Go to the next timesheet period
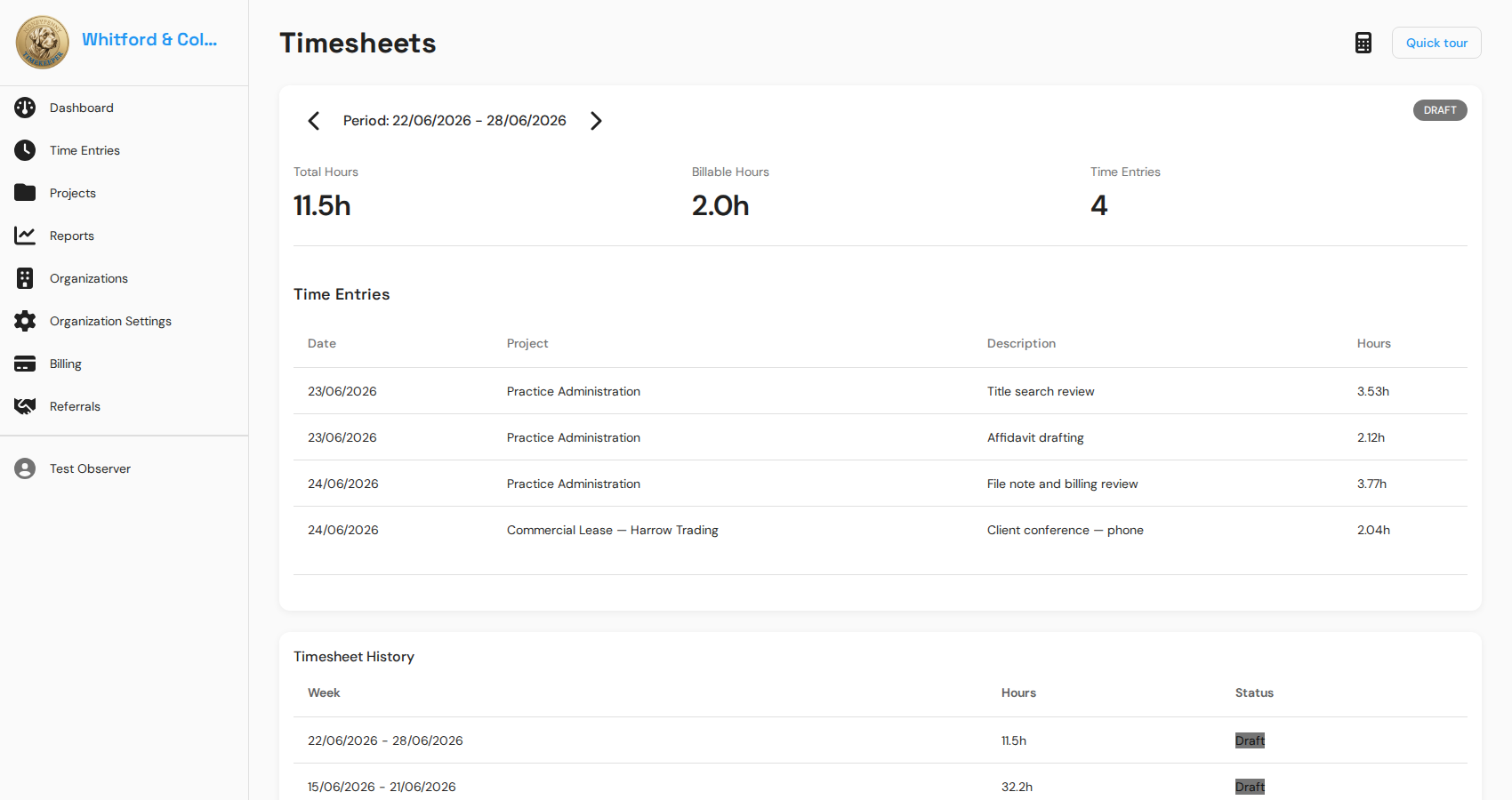The image size is (1512, 800). pos(596,121)
